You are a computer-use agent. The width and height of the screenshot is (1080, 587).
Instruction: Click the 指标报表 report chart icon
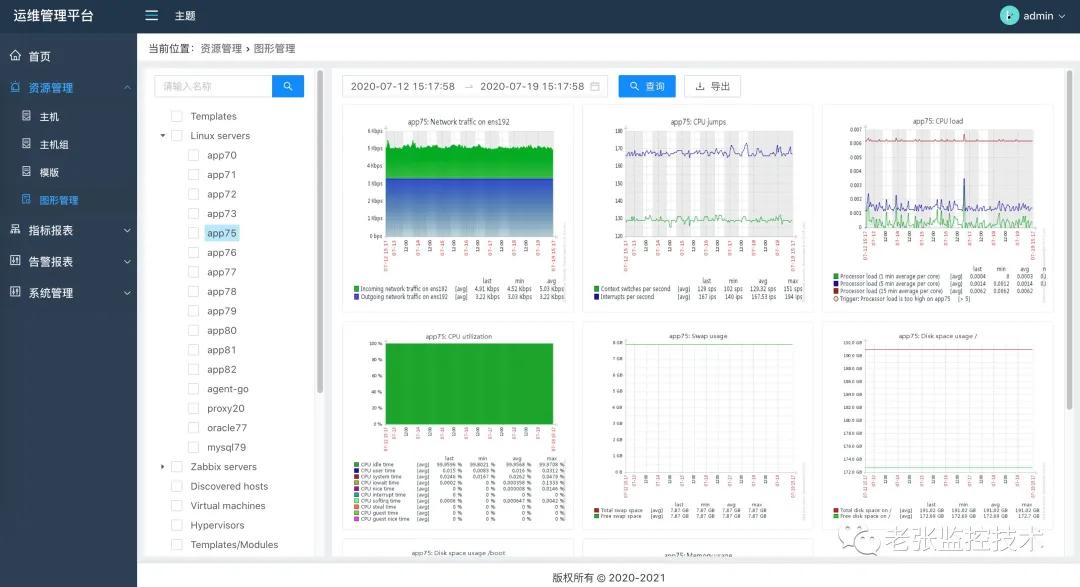pos(16,228)
